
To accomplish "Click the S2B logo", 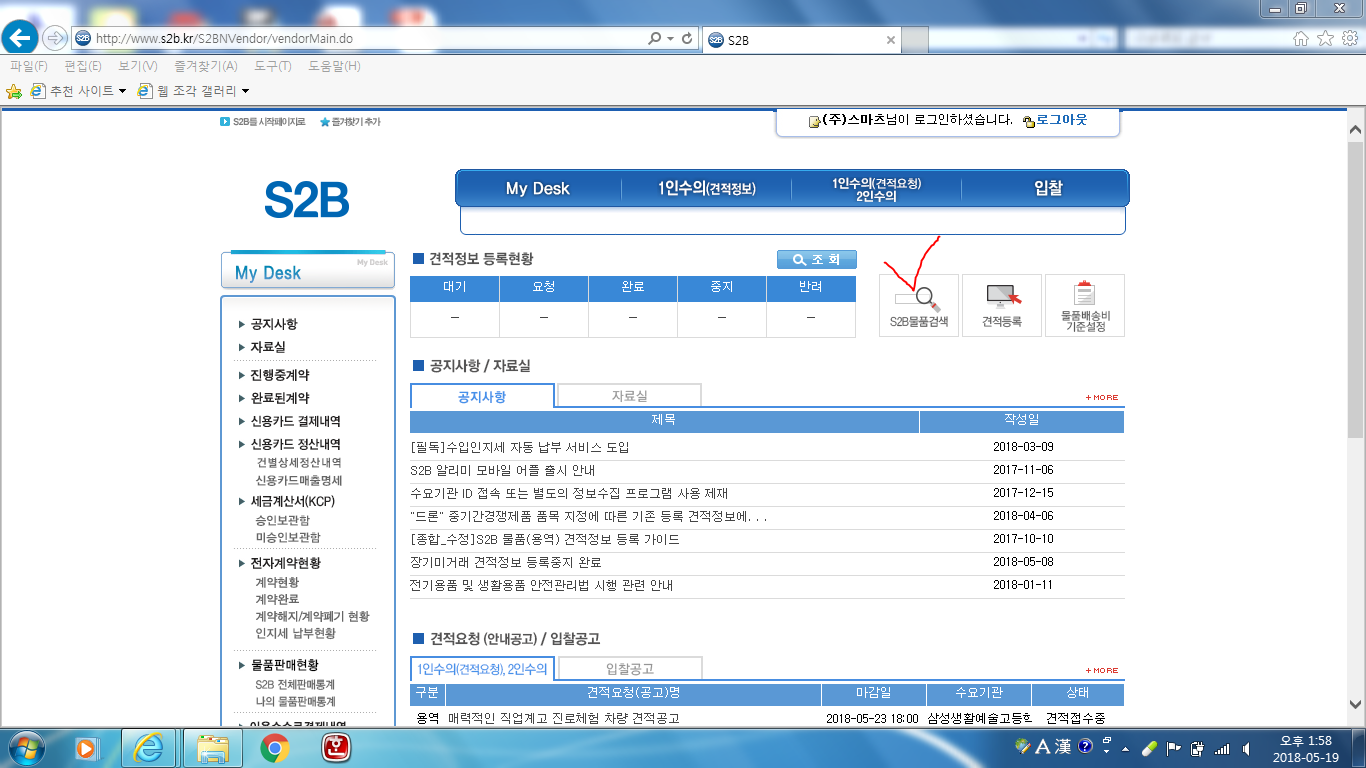I will click(307, 200).
